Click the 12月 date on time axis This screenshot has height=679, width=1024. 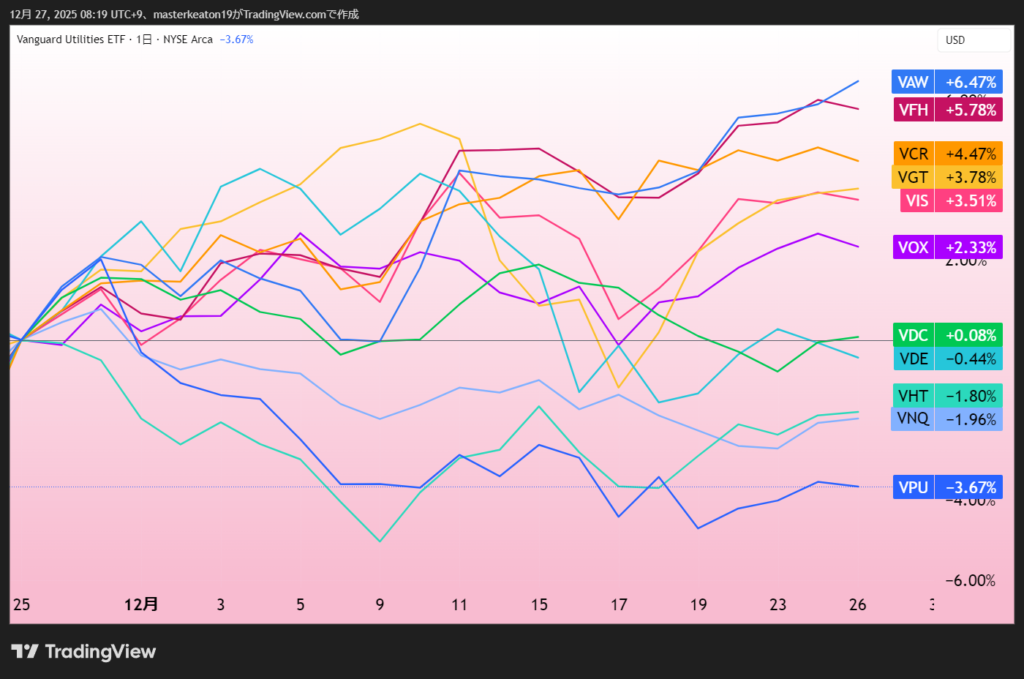point(141,604)
